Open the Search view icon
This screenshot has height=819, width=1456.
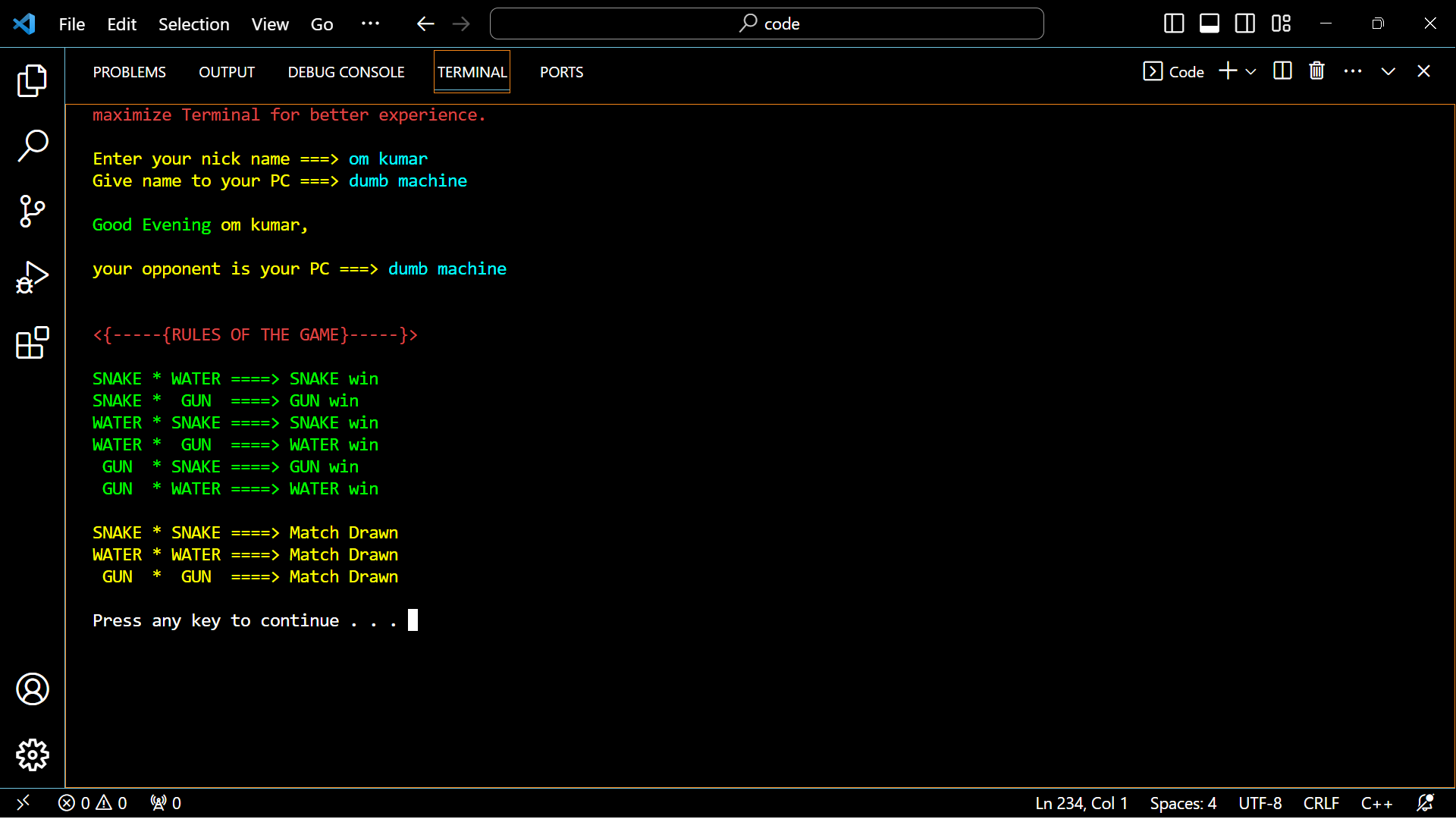point(32,146)
